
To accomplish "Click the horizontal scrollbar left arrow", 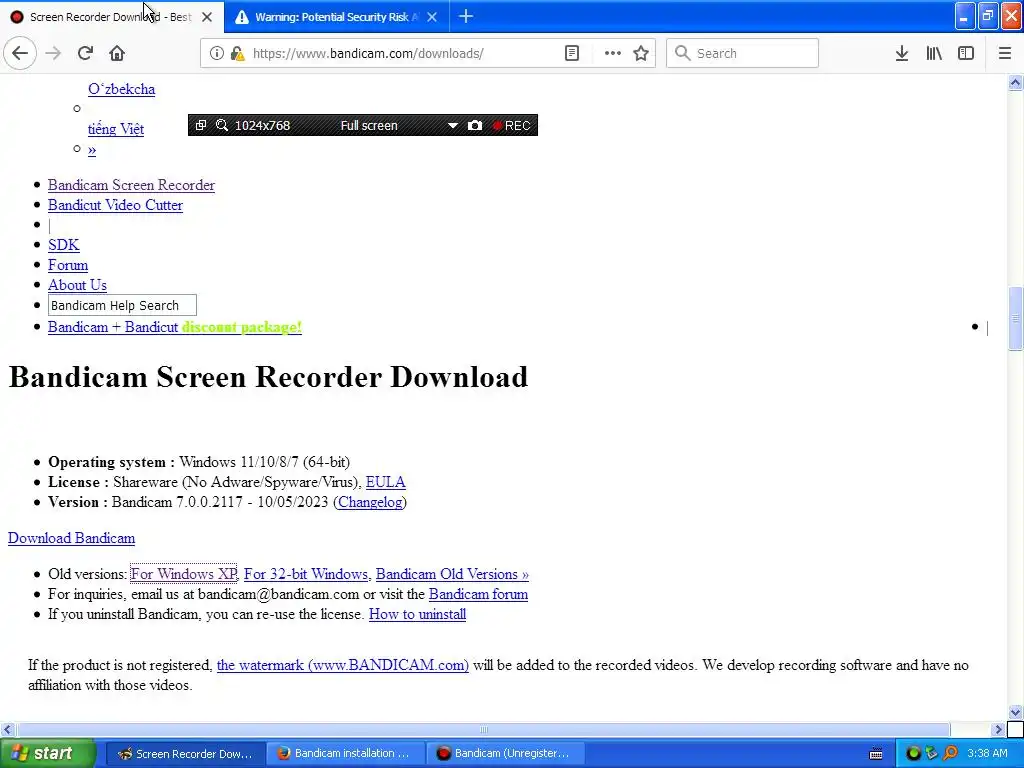I will click(7, 729).
